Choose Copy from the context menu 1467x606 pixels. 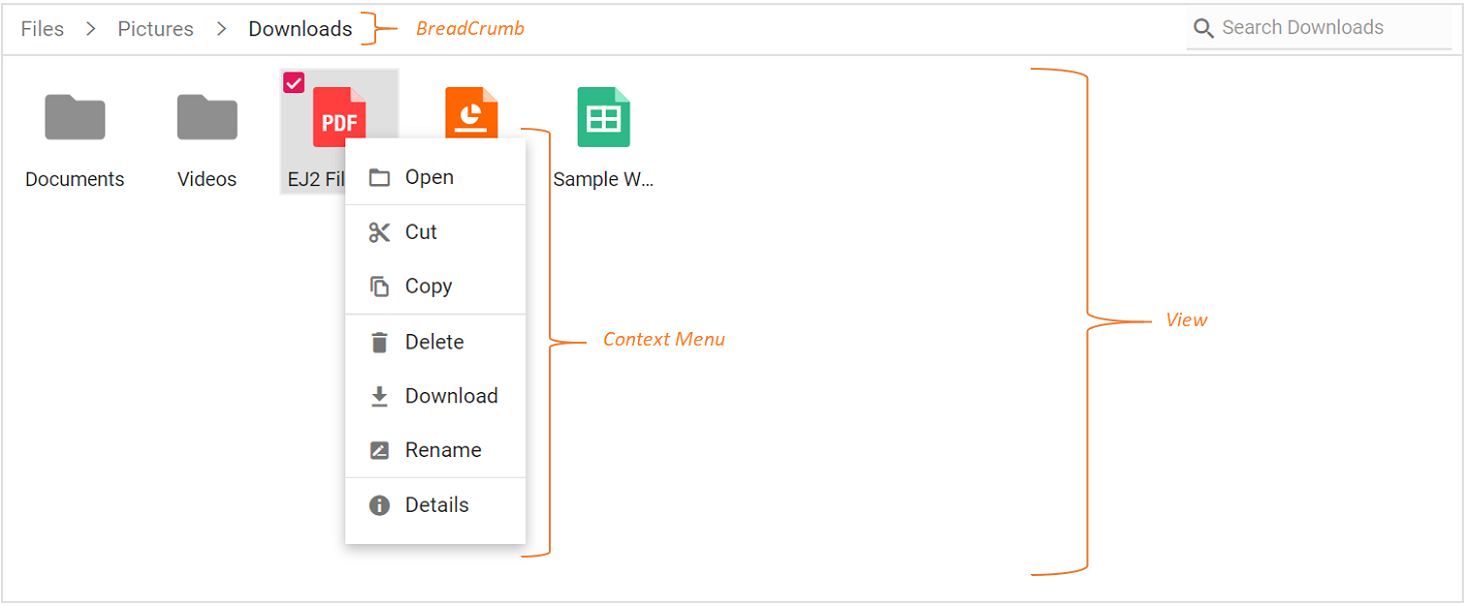(435, 286)
